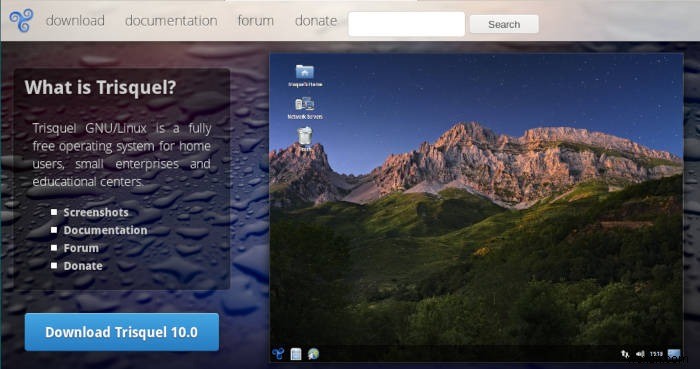This screenshot has height=369, width=700.
Task: Click the network connection tray icon
Action: (x=625, y=354)
